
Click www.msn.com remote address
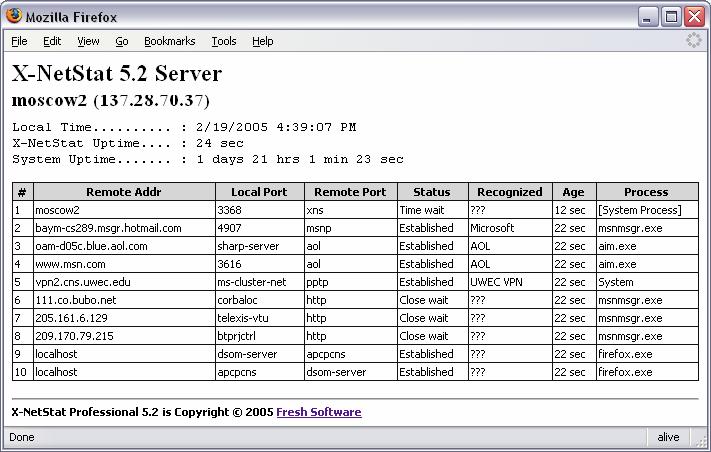coord(70,264)
